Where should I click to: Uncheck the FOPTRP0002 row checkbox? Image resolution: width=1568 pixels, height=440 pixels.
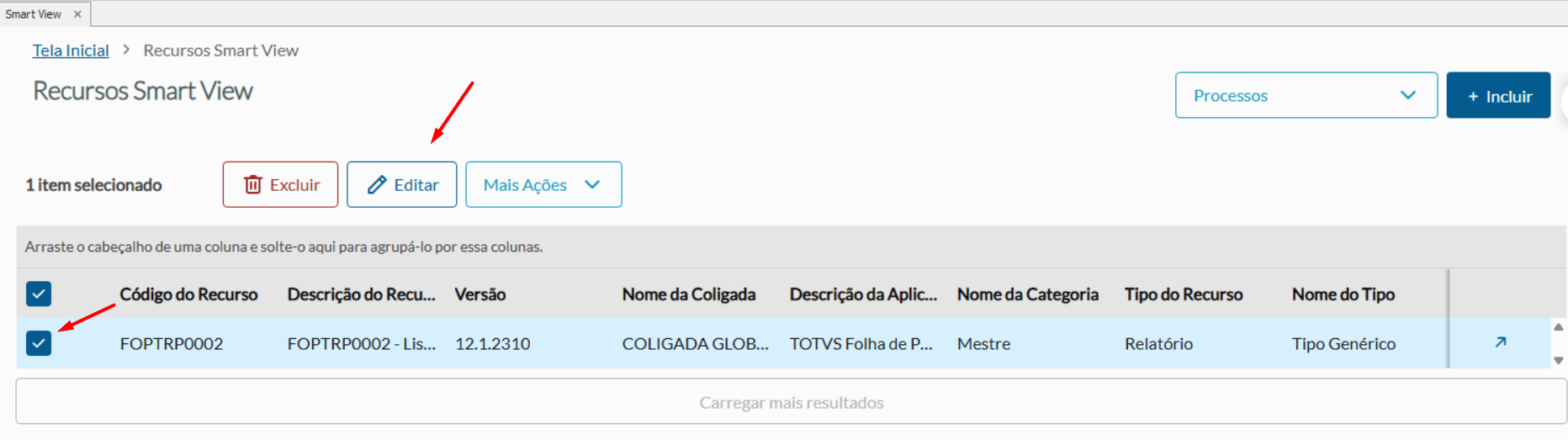39,343
